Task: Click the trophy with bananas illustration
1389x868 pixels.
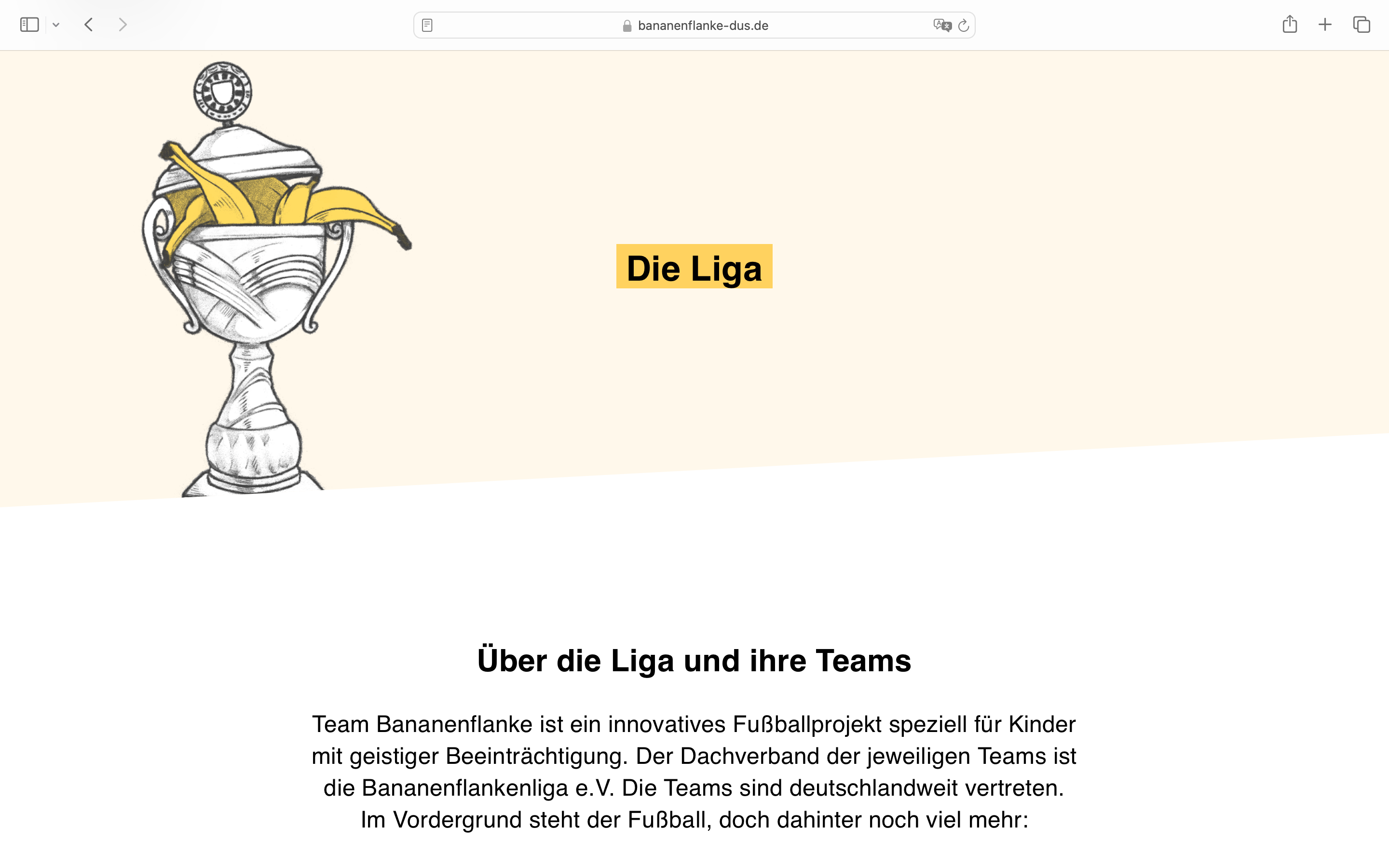Action: tap(276, 279)
